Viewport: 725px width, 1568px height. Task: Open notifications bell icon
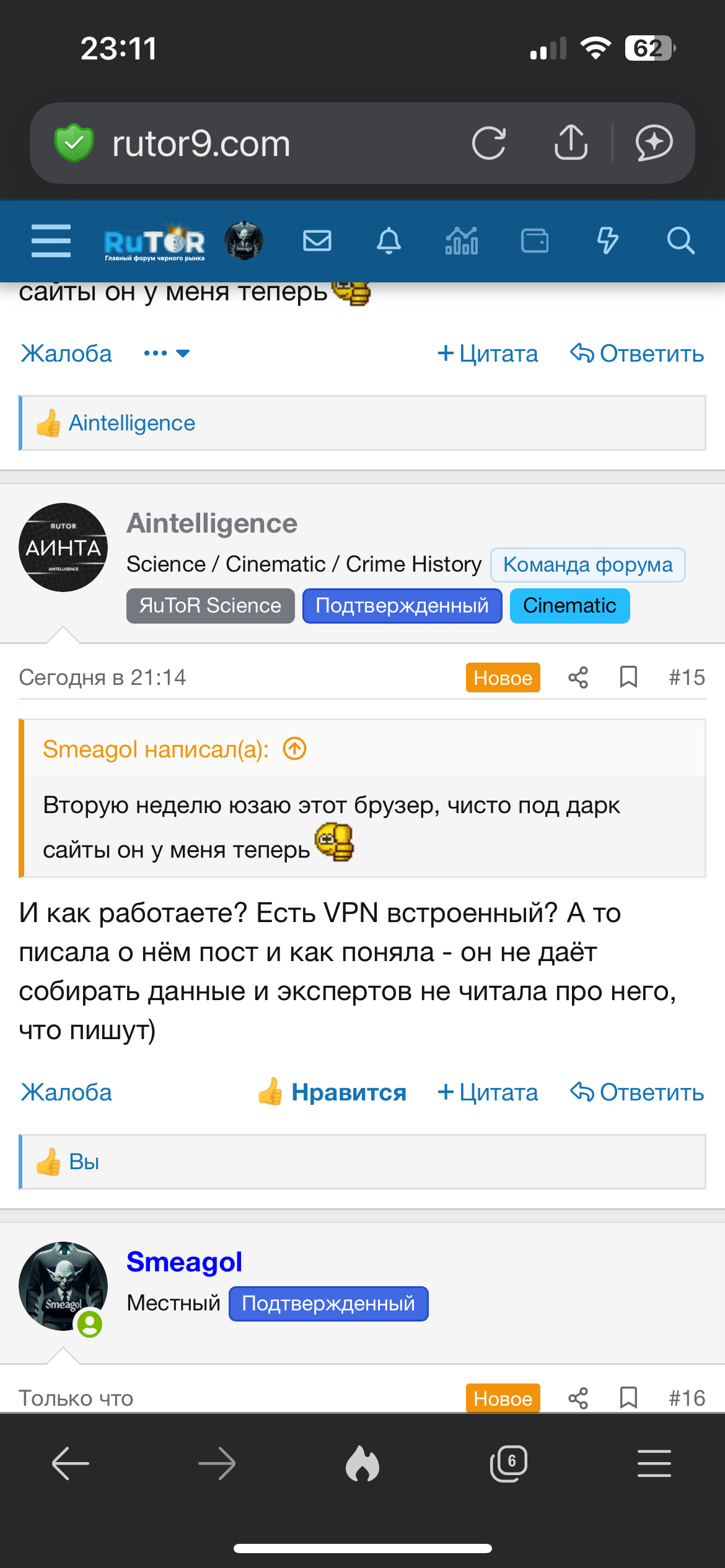[389, 241]
